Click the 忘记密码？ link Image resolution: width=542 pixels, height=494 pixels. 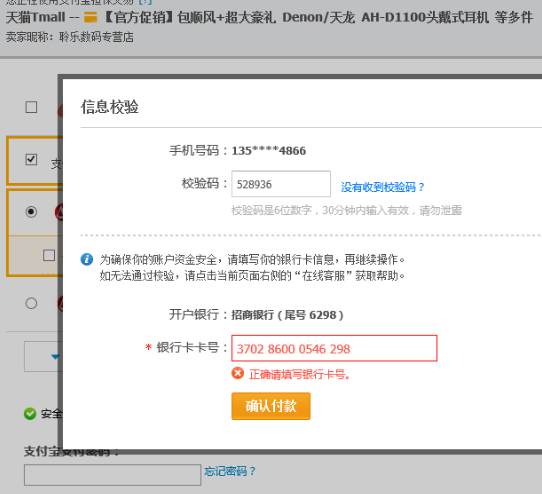point(230,471)
